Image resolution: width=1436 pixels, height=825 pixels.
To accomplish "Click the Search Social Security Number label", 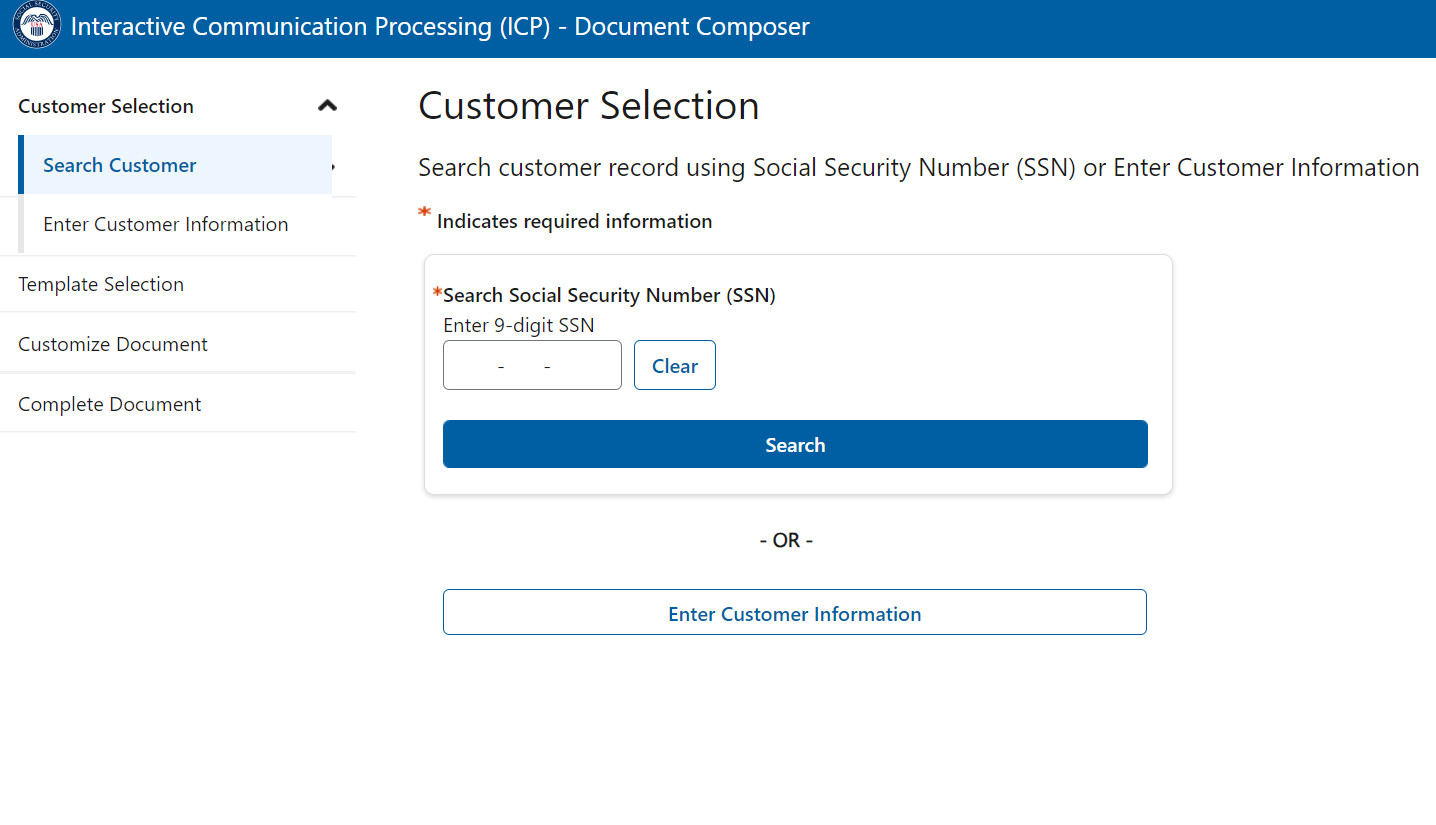I will tap(609, 295).
